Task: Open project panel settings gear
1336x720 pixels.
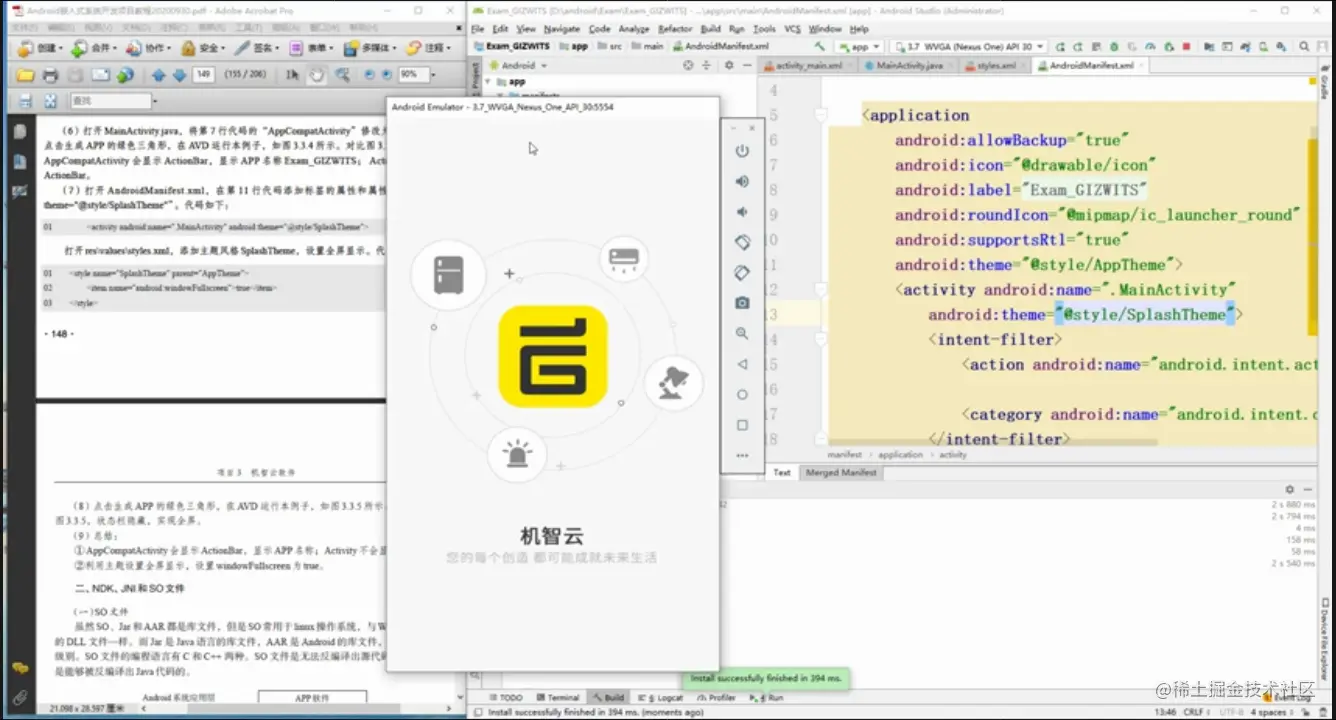Action: click(x=729, y=65)
